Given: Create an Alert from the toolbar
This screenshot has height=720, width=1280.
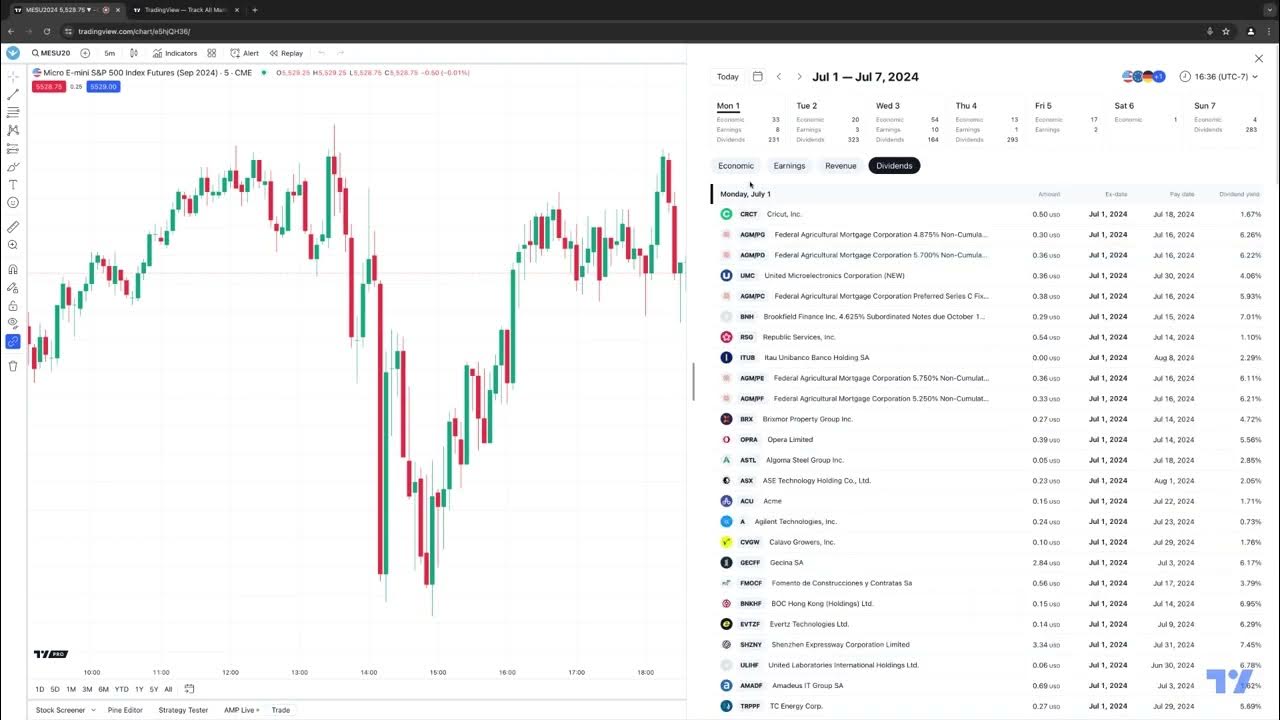Looking at the screenshot, I should [x=244, y=53].
